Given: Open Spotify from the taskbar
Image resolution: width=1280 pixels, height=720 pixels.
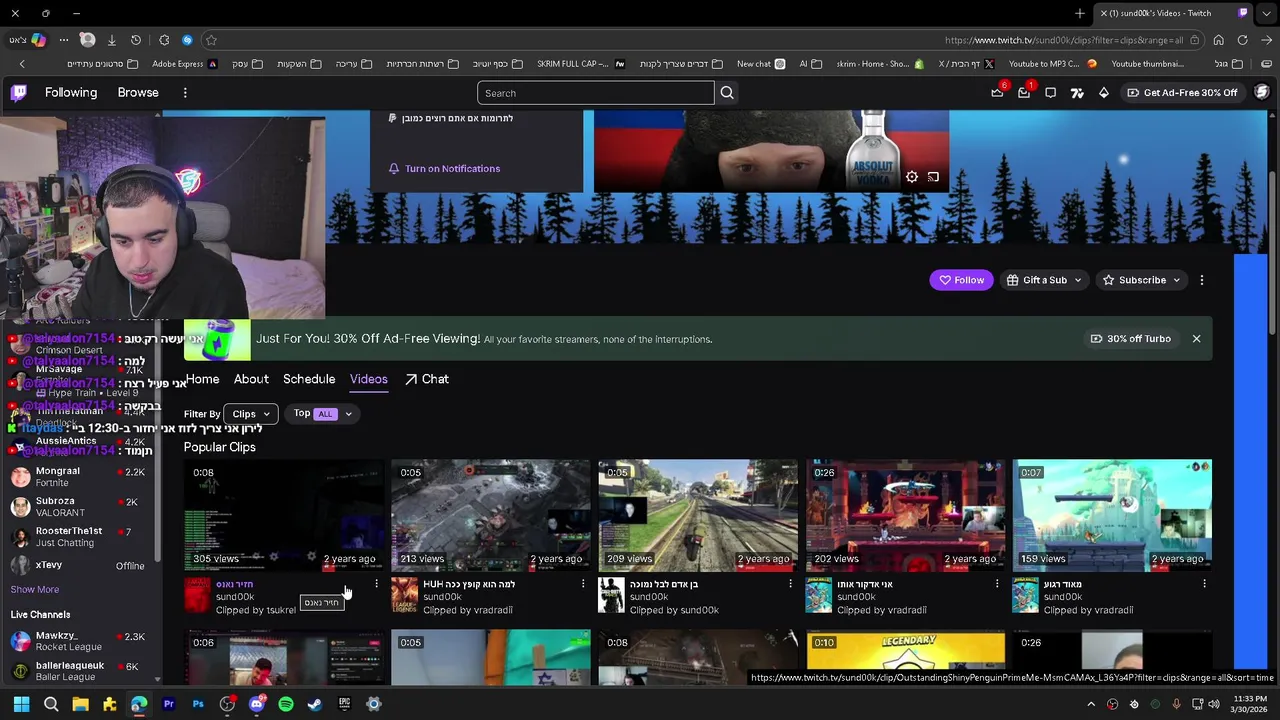Looking at the screenshot, I should (x=286, y=704).
